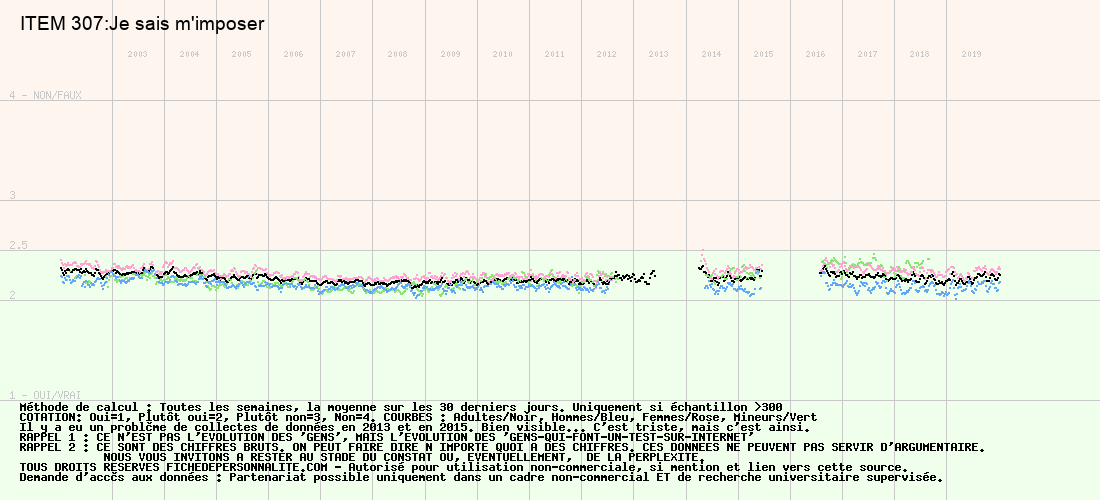Select the 2013 year label
Image resolution: width=1100 pixels, height=500 pixels.
[x=659, y=54]
